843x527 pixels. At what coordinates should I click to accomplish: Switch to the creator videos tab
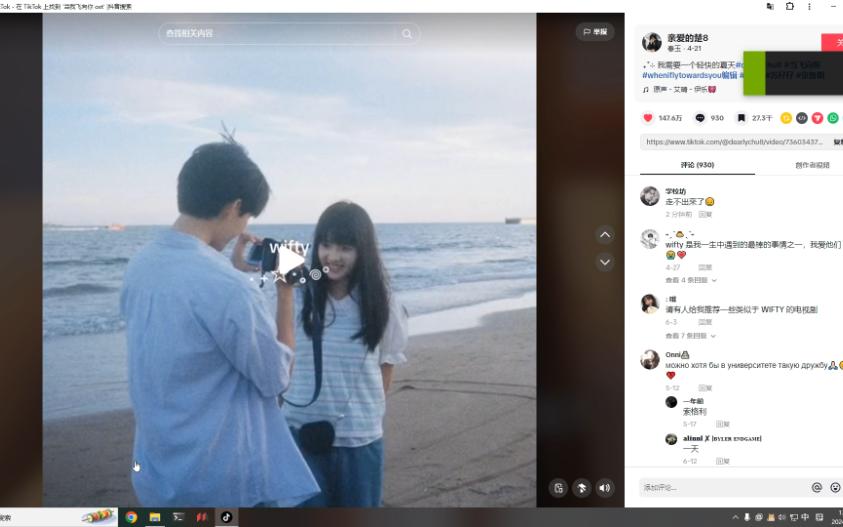[812, 165]
